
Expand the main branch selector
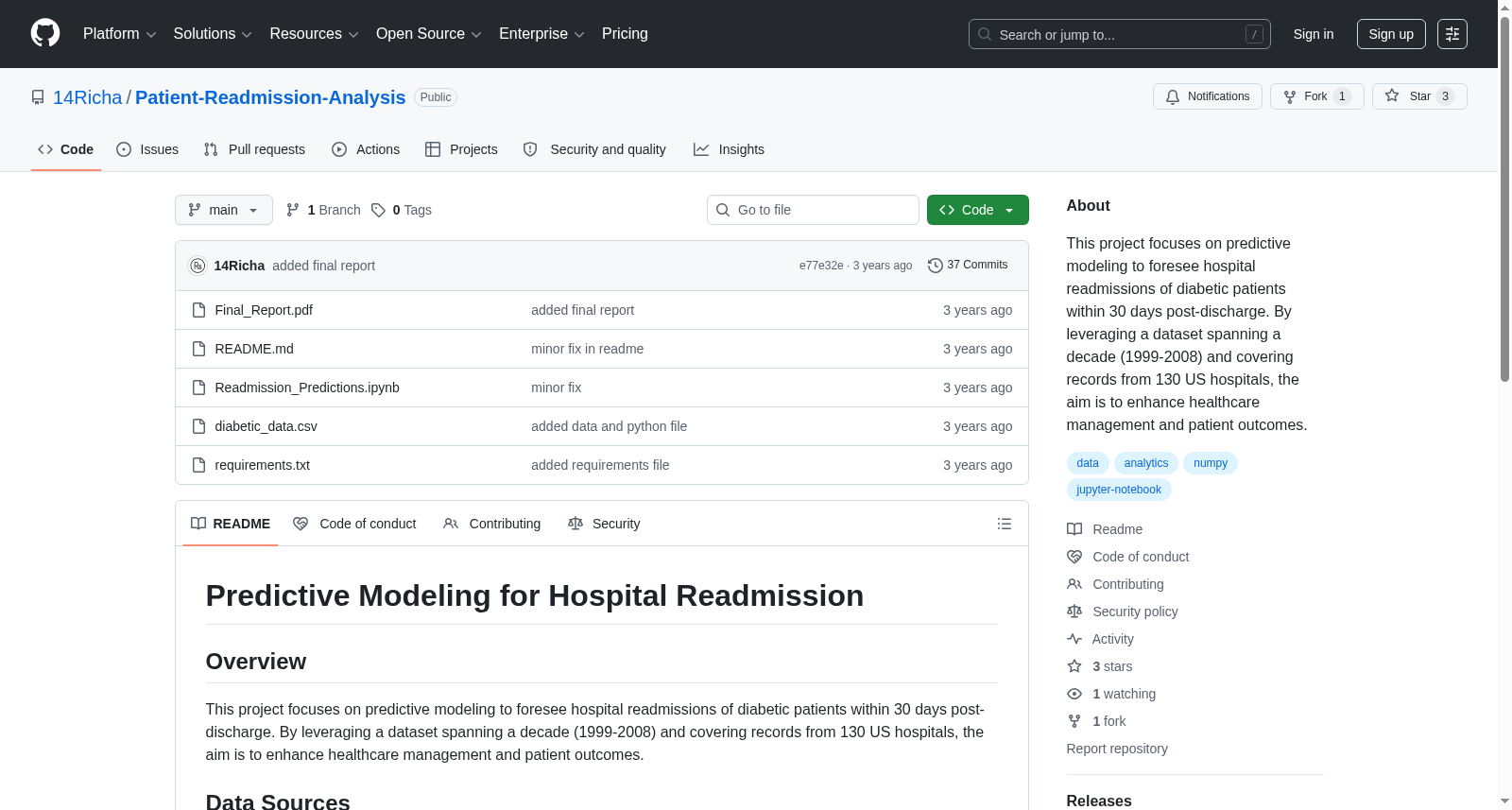[224, 210]
